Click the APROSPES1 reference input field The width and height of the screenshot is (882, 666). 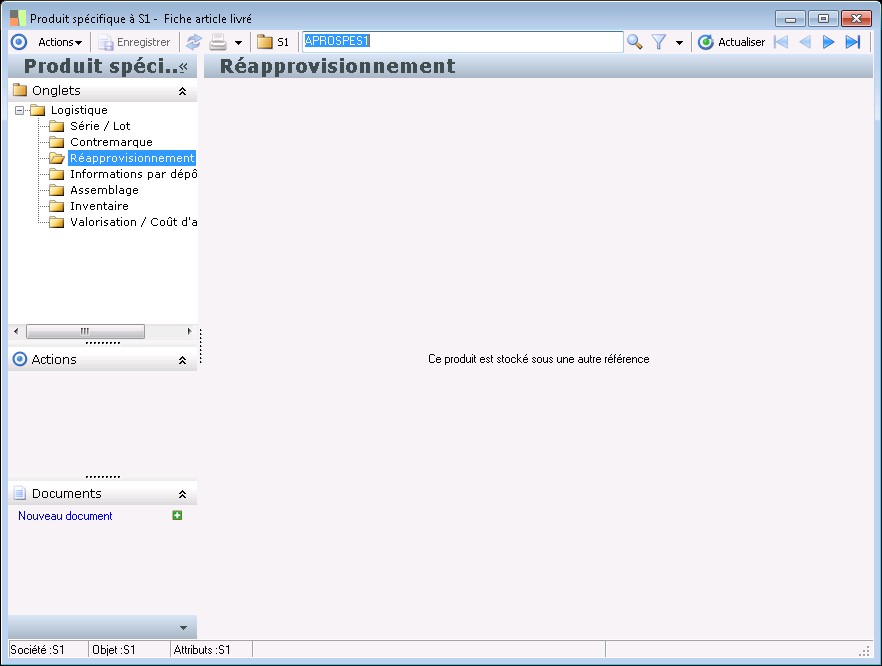click(462, 42)
